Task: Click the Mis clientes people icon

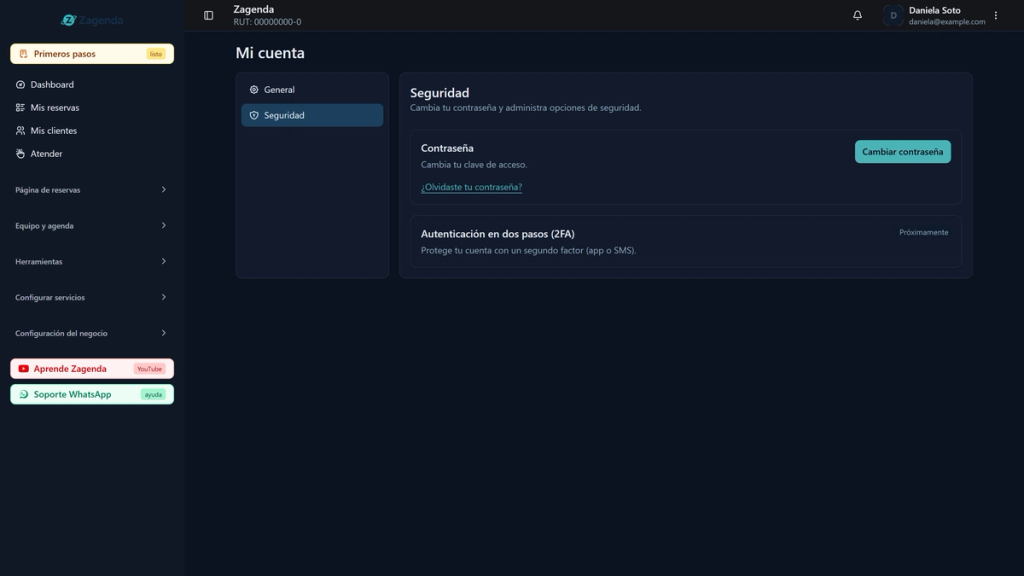Action: coord(20,131)
